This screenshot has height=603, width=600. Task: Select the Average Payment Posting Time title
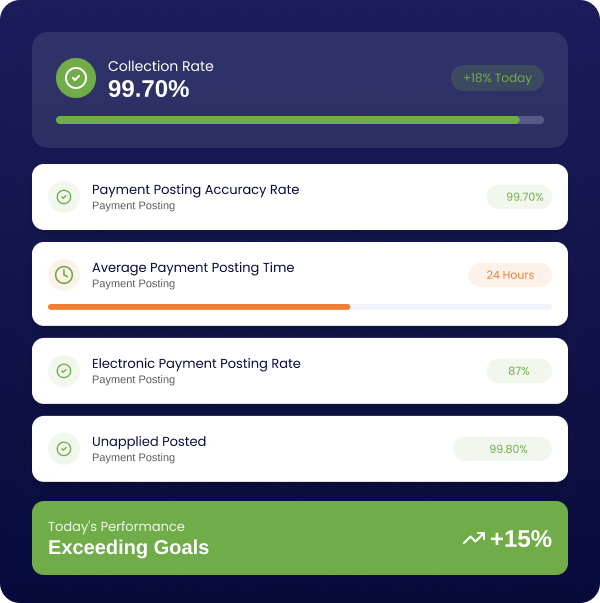(193, 267)
